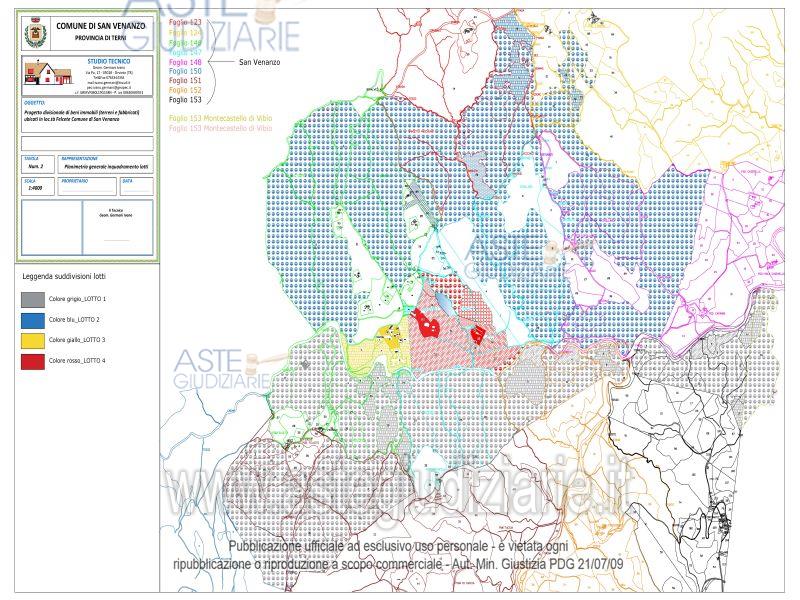Click the large red building shape in Lotto 4

tap(427, 323)
